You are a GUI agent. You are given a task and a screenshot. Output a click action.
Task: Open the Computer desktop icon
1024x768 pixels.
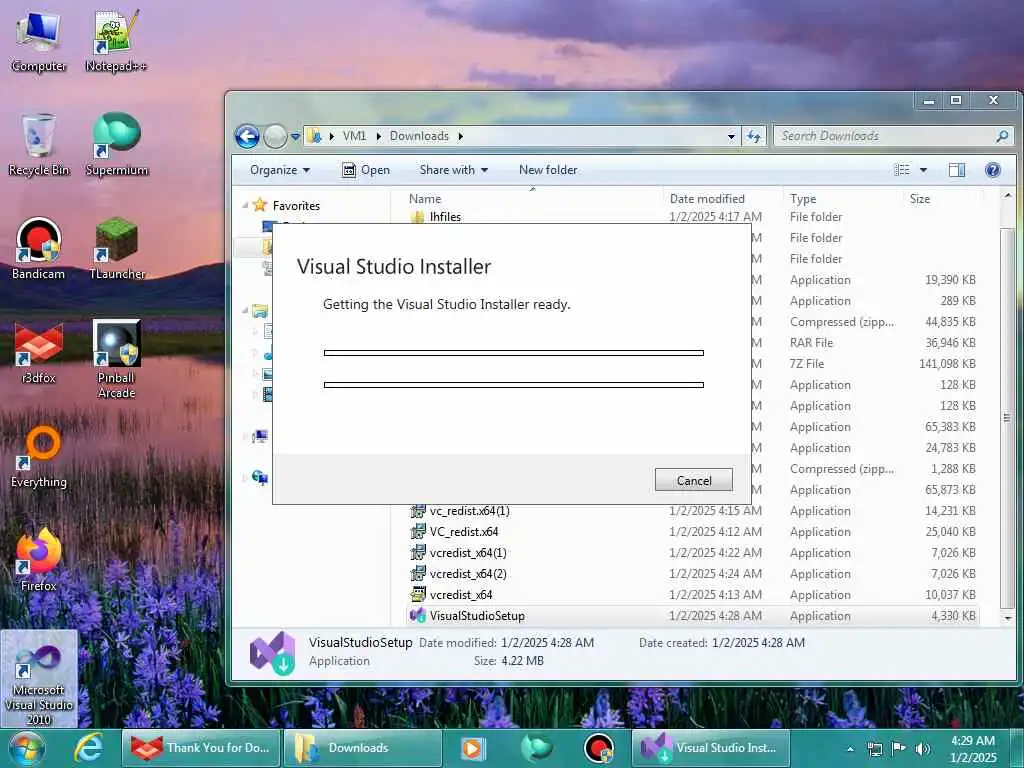(x=39, y=41)
